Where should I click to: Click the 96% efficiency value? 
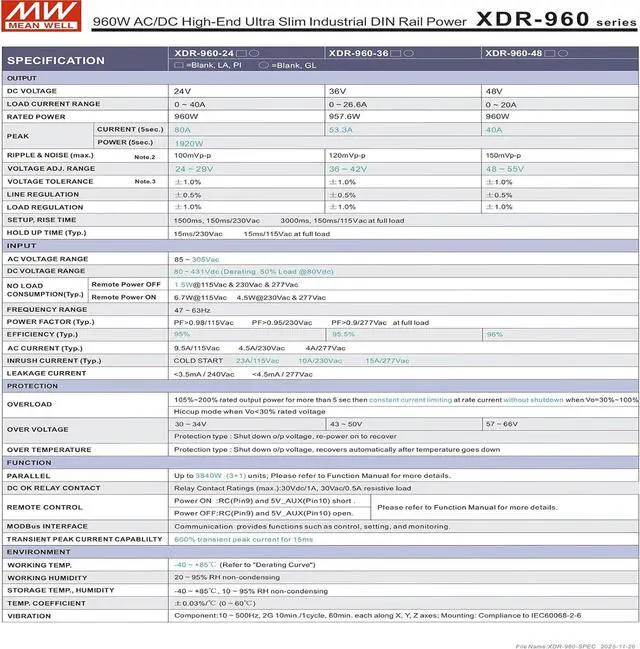(x=494, y=334)
